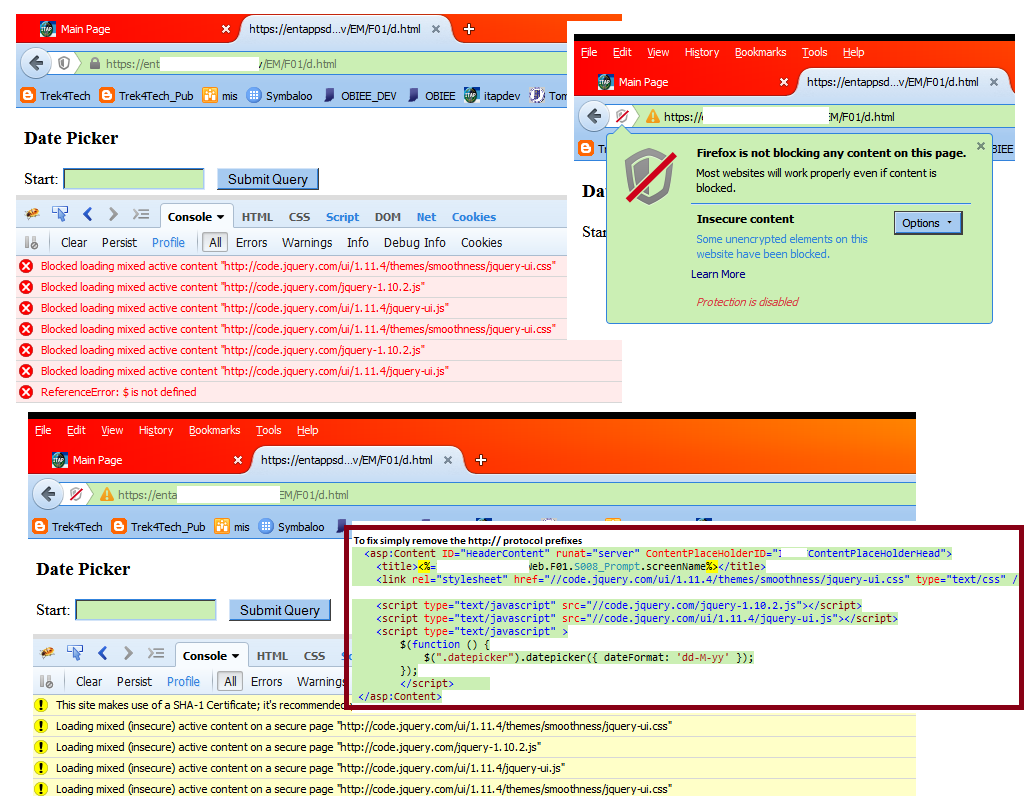The image size is (1032, 796).
Task: Click Firebug back arrow in bottom window
Action: click(x=103, y=653)
